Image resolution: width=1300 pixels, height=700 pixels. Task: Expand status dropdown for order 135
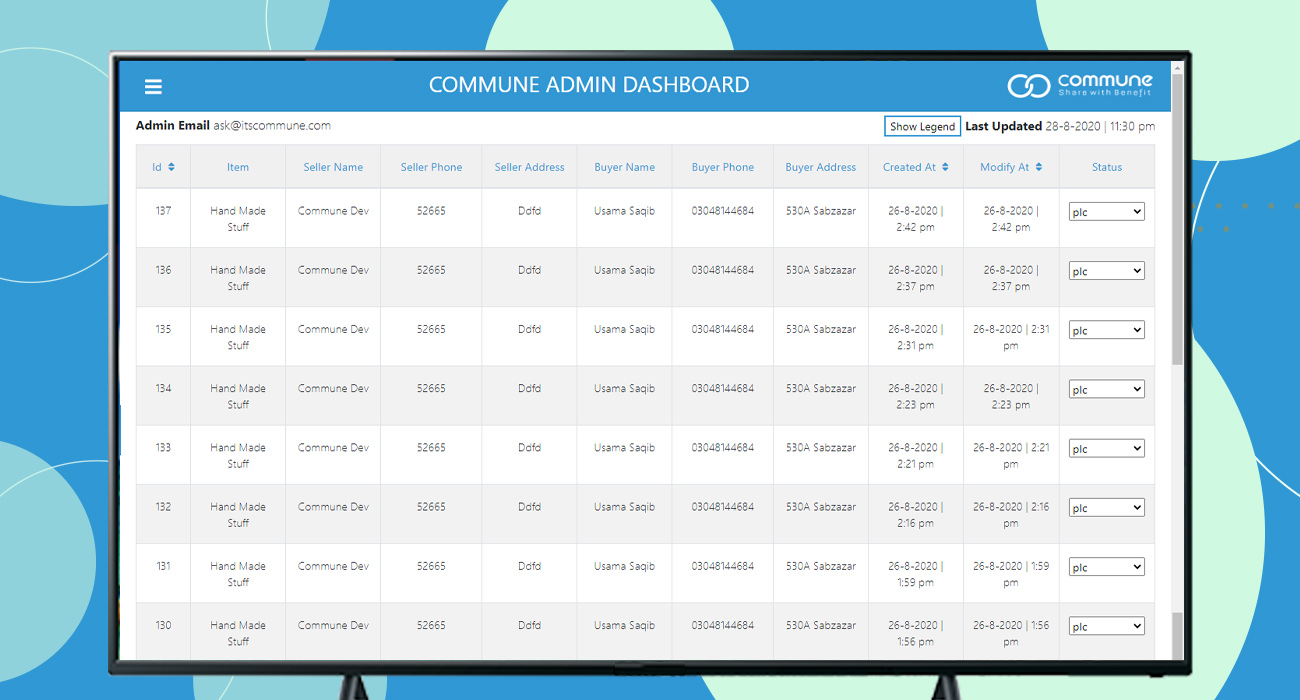tap(1106, 330)
